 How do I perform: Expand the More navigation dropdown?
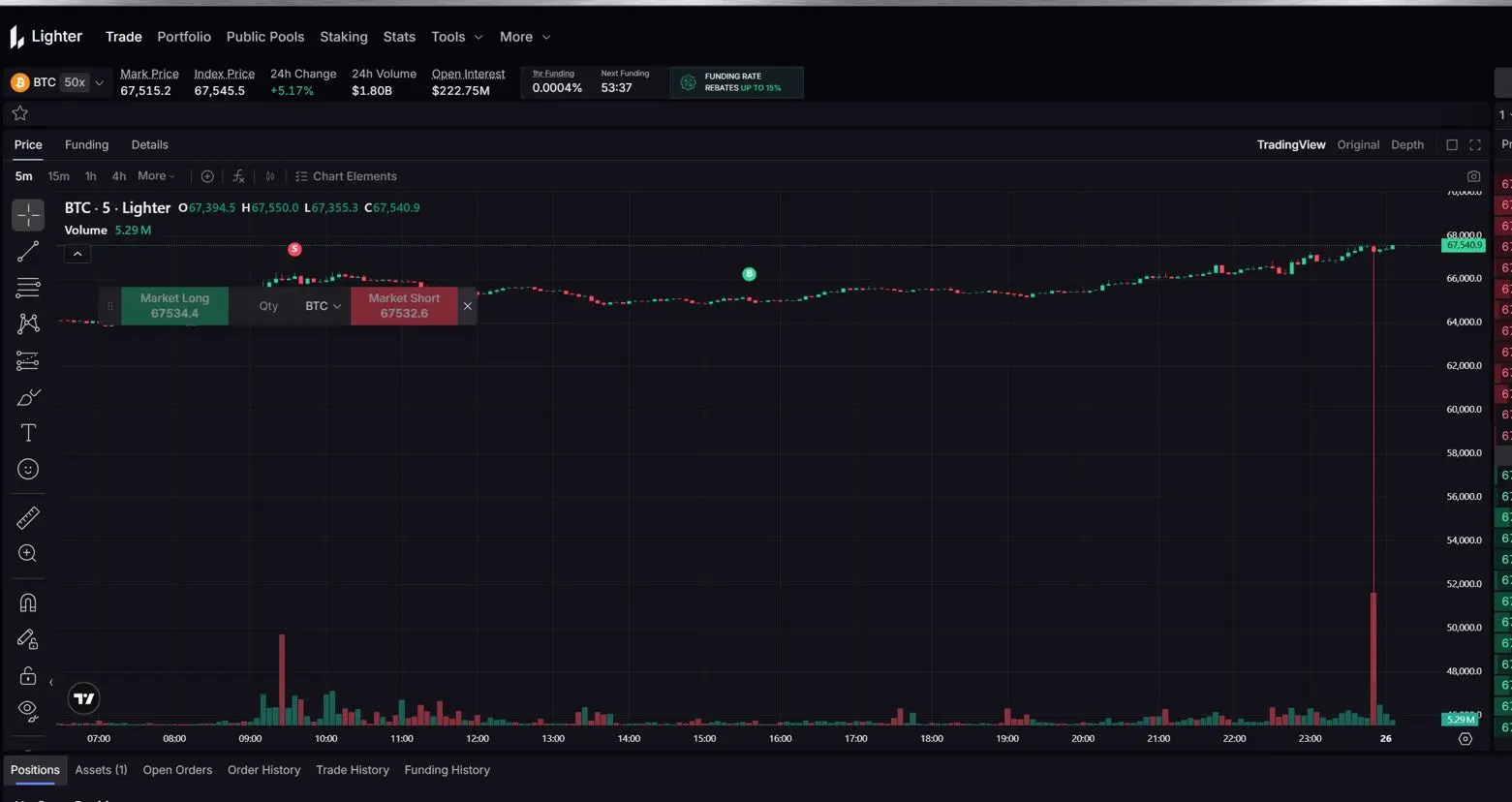tap(525, 37)
